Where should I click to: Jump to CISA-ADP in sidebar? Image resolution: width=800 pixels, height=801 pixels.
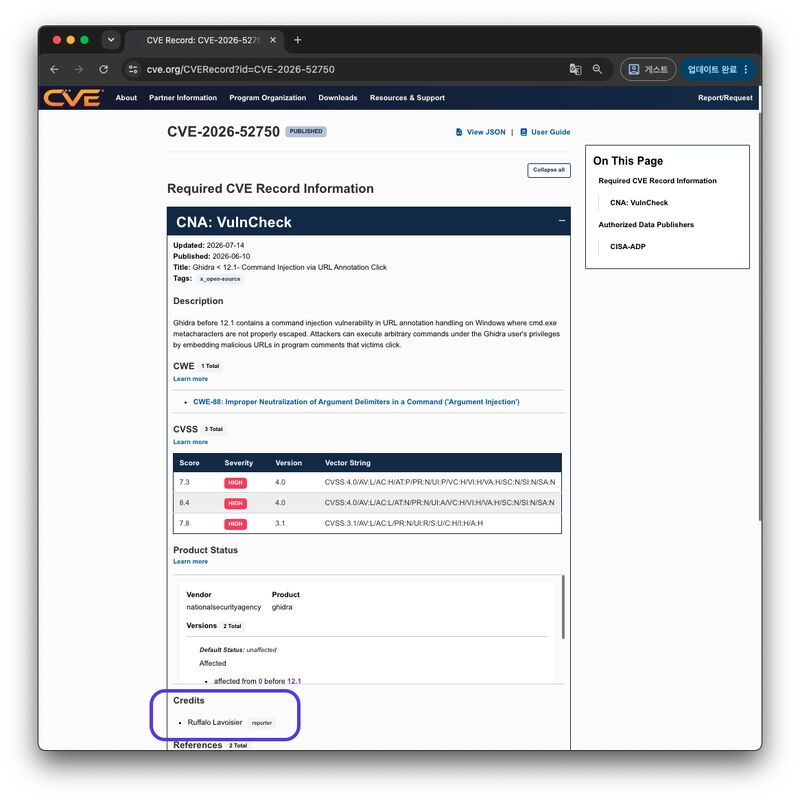pos(628,247)
